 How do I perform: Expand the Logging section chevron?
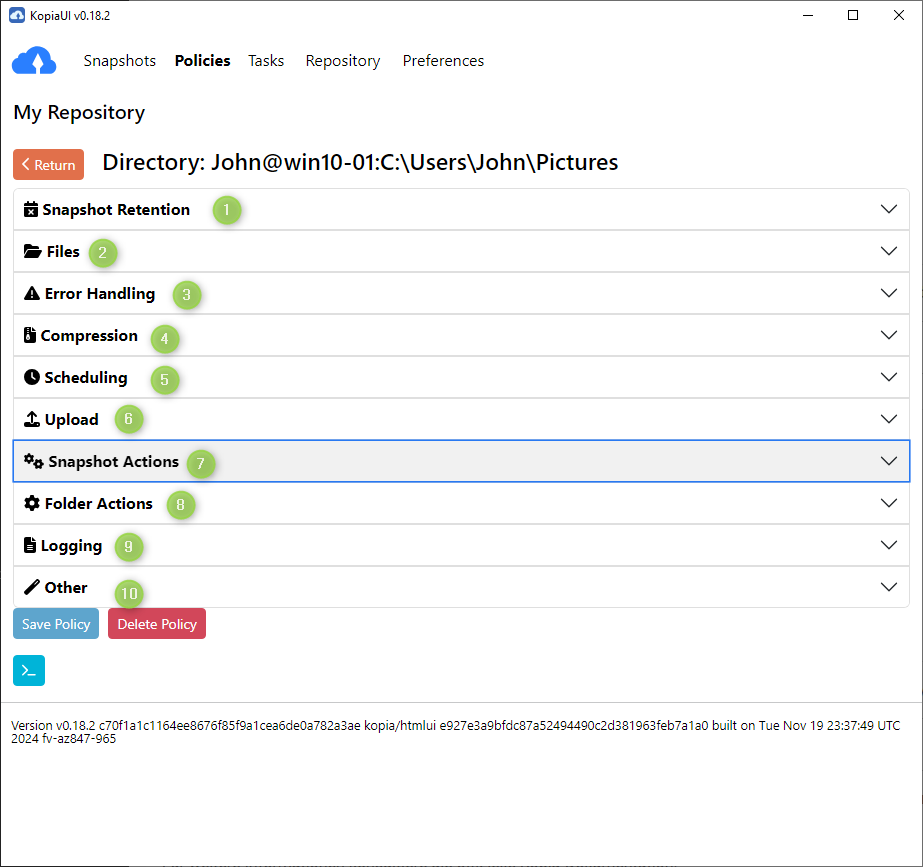point(889,545)
